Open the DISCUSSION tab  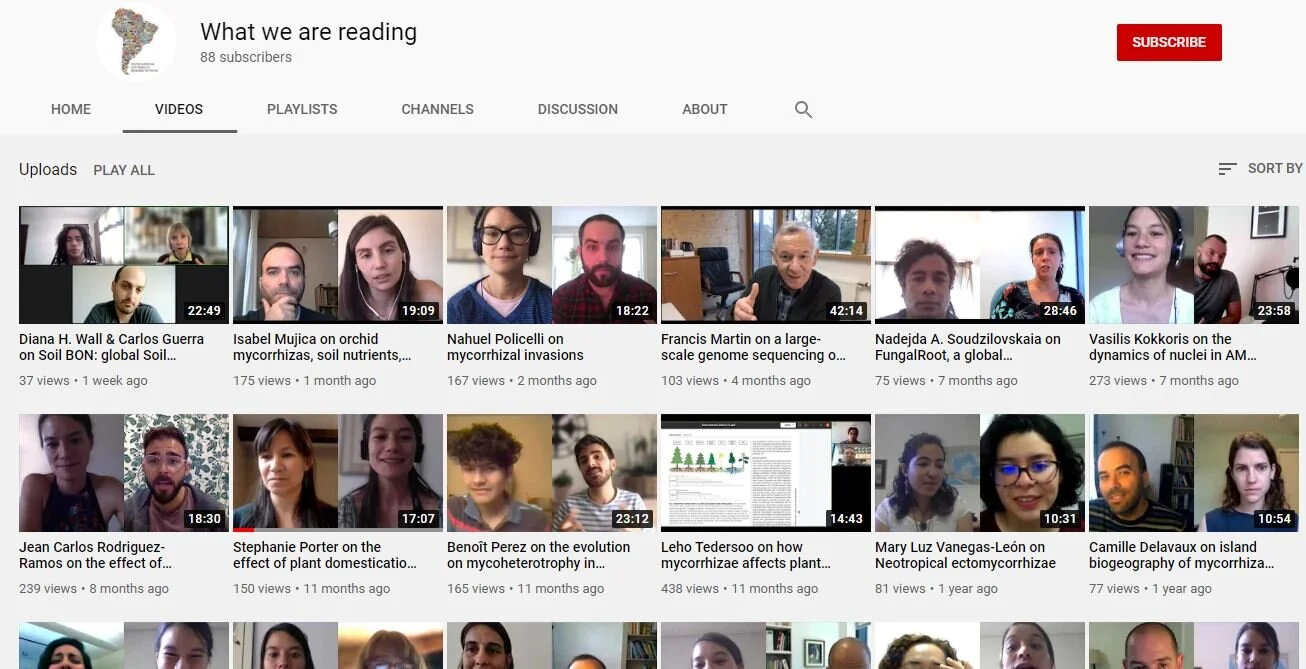tap(577, 109)
